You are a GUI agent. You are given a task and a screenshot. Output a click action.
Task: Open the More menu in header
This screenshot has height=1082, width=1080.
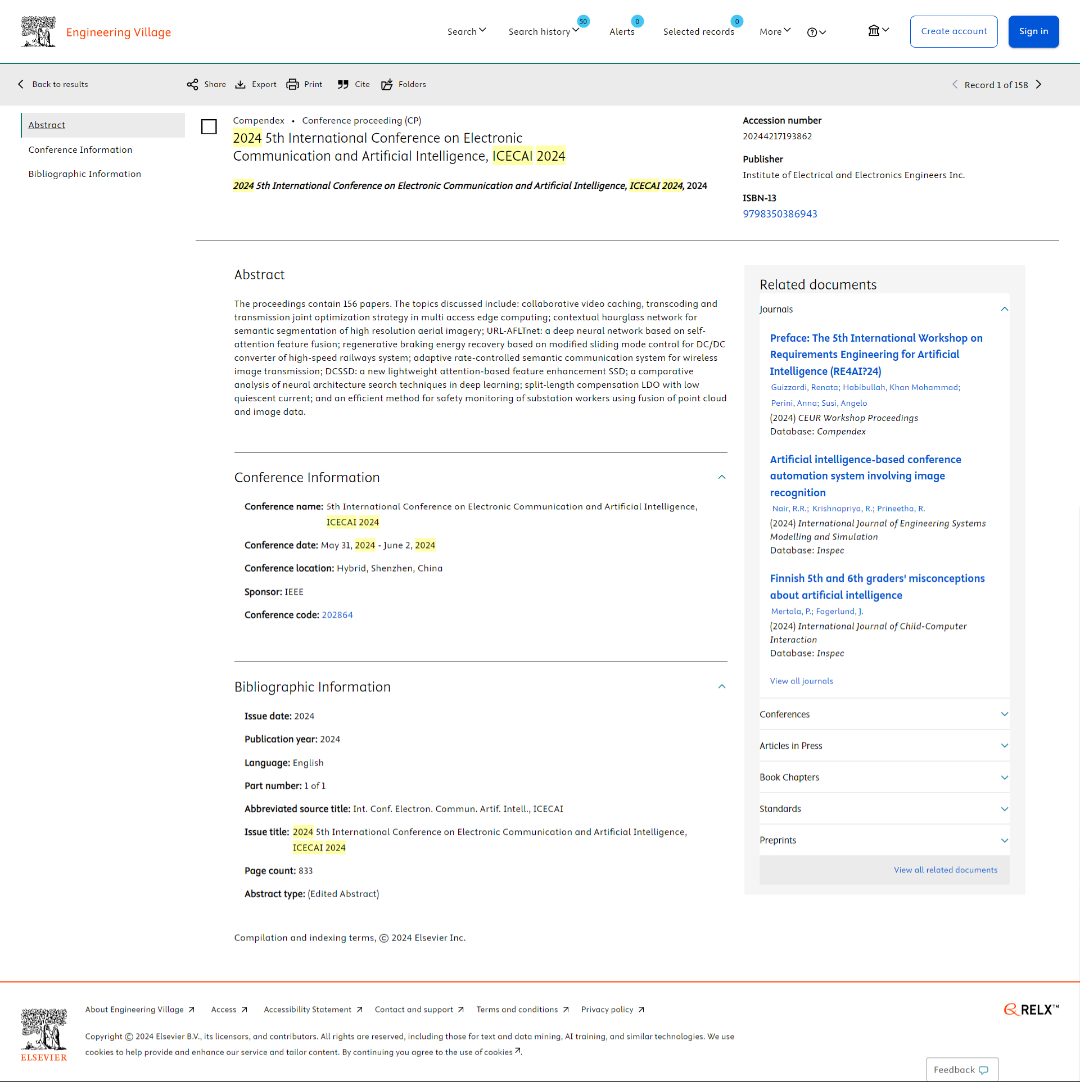[774, 32]
